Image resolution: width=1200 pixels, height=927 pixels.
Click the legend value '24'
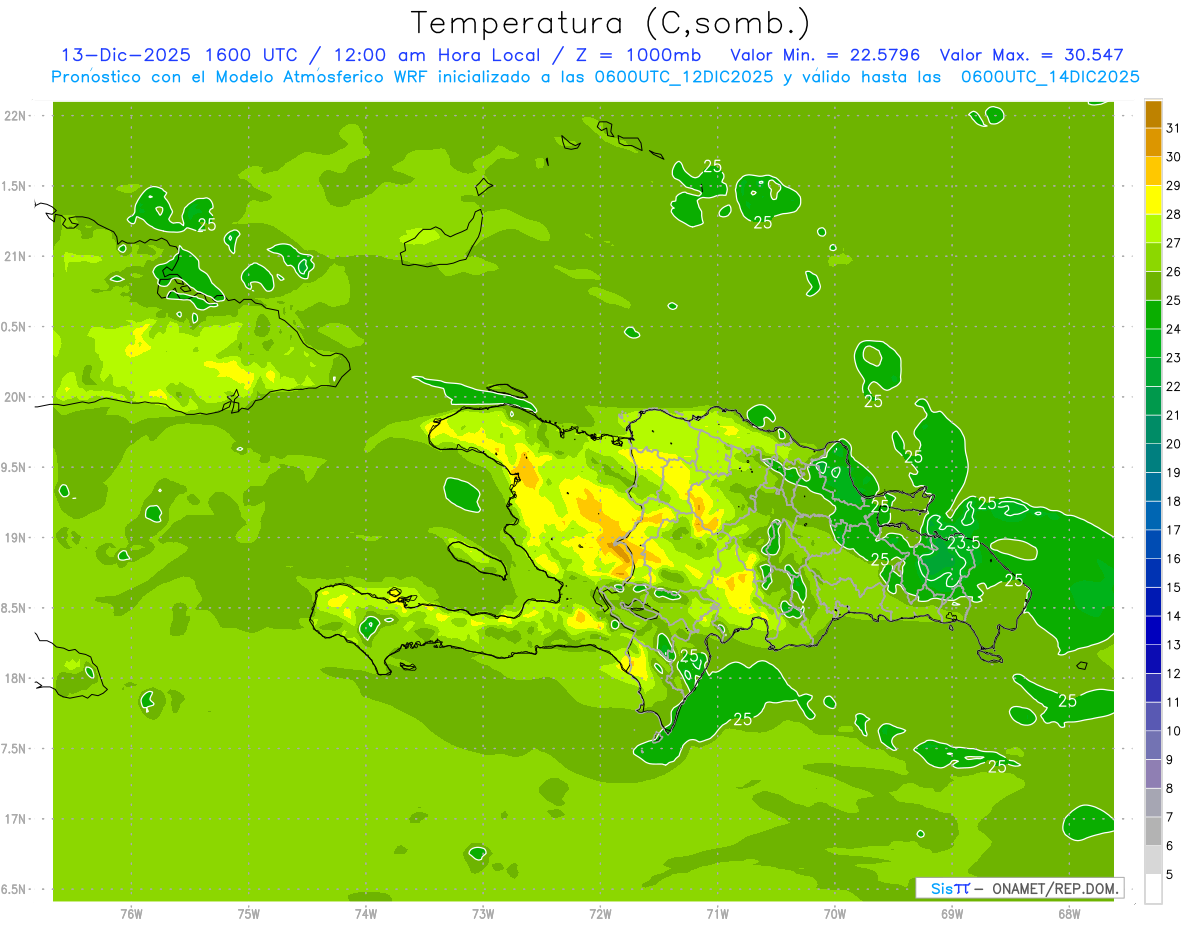(1174, 329)
